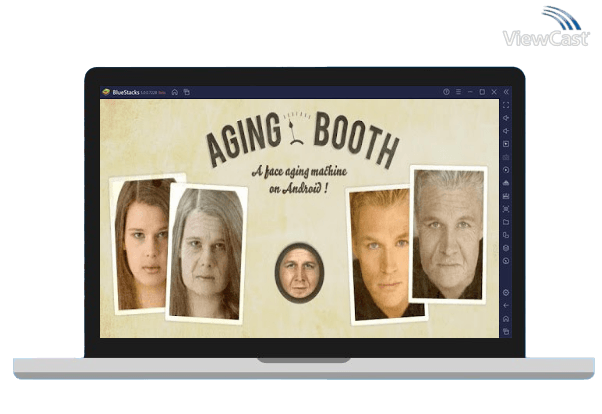Screen dimensions: 602x414
Task: Click the volume up sidebar icon
Action: [506, 118]
